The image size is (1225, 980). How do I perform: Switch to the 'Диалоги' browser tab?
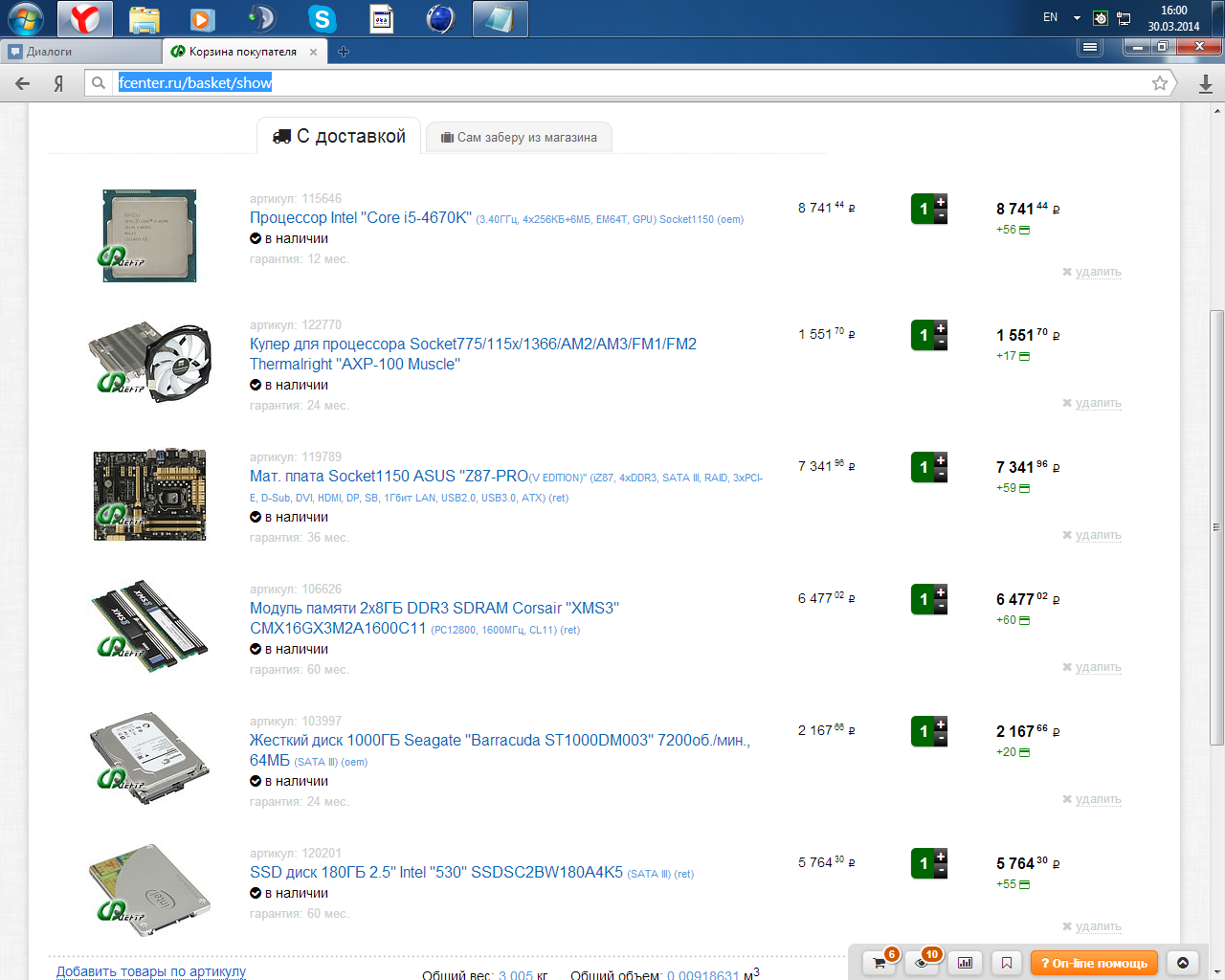click(x=80, y=52)
